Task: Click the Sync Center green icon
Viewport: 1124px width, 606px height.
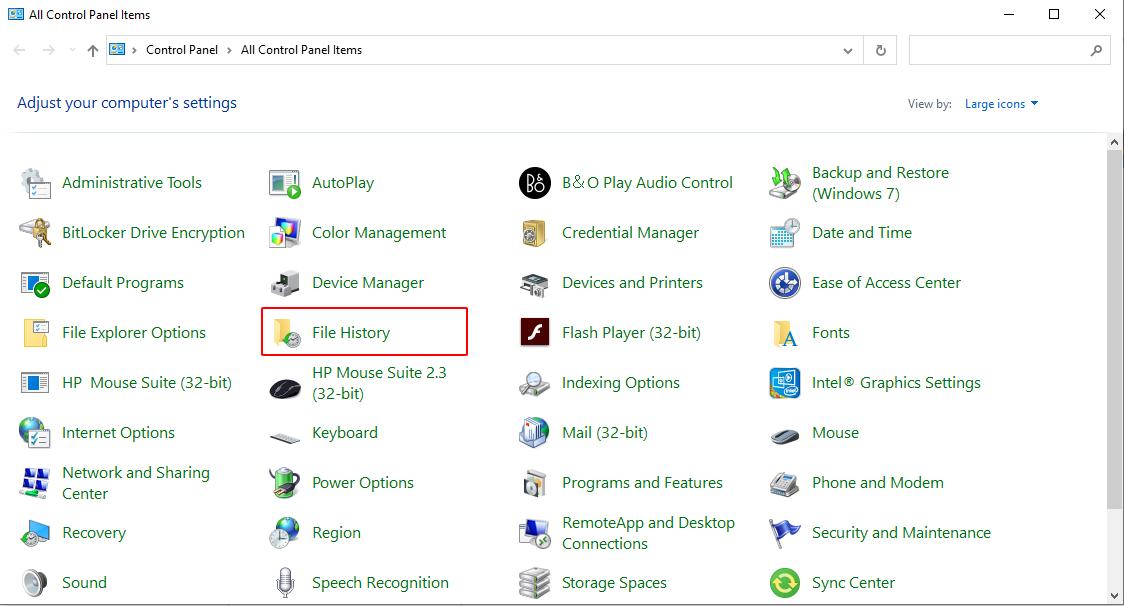Action: tap(785, 583)
